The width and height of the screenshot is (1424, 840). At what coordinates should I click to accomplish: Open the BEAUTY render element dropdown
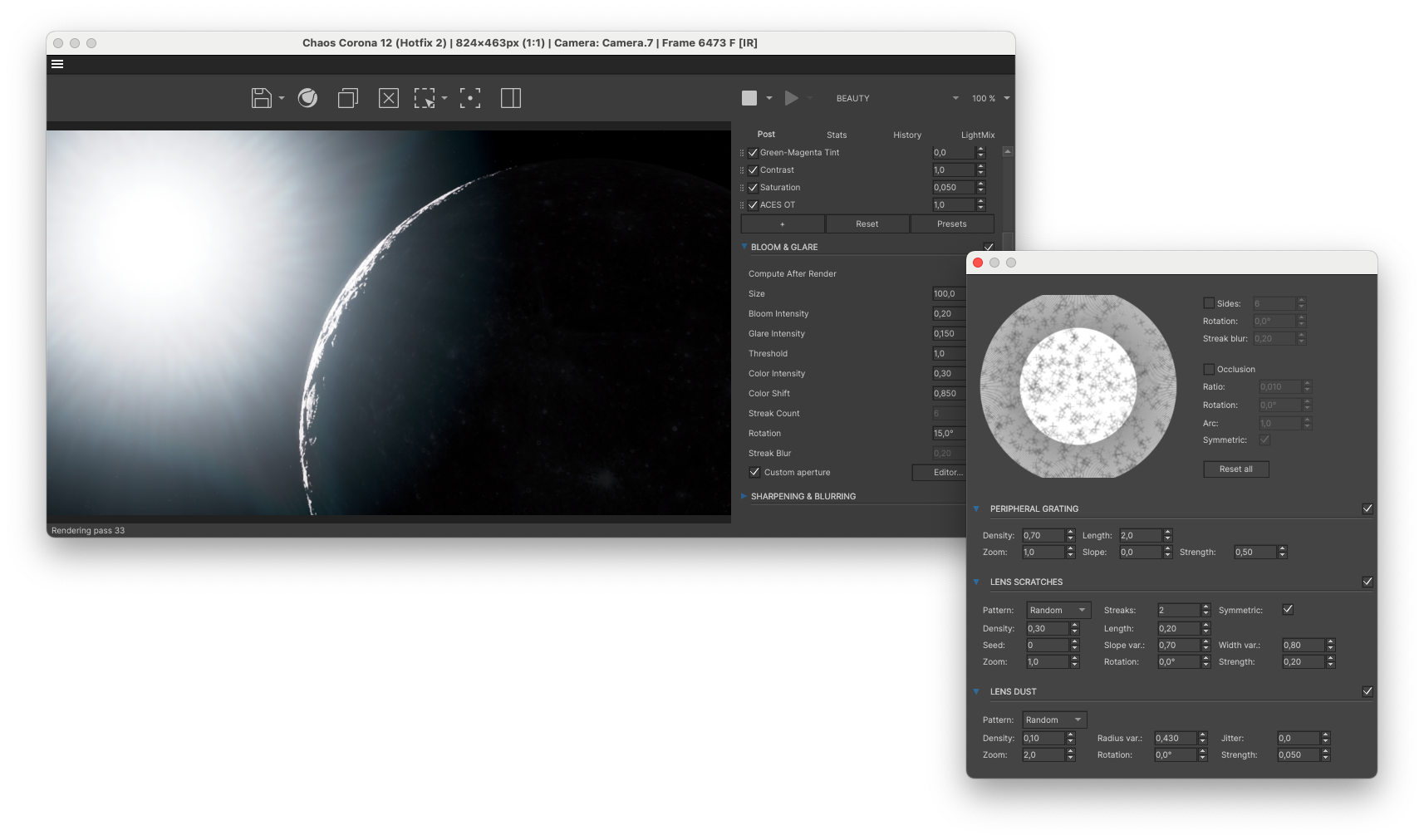coord(896,98)
